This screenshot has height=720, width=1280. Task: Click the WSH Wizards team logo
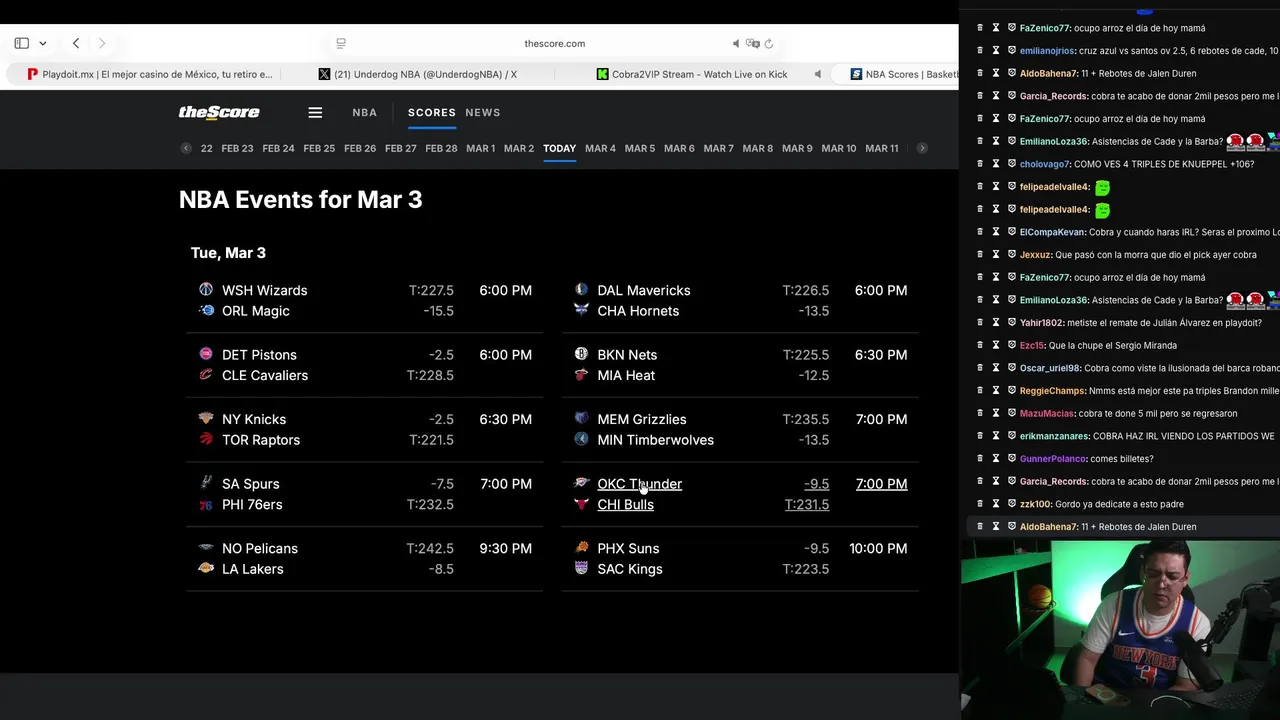(x=206, y=290)
